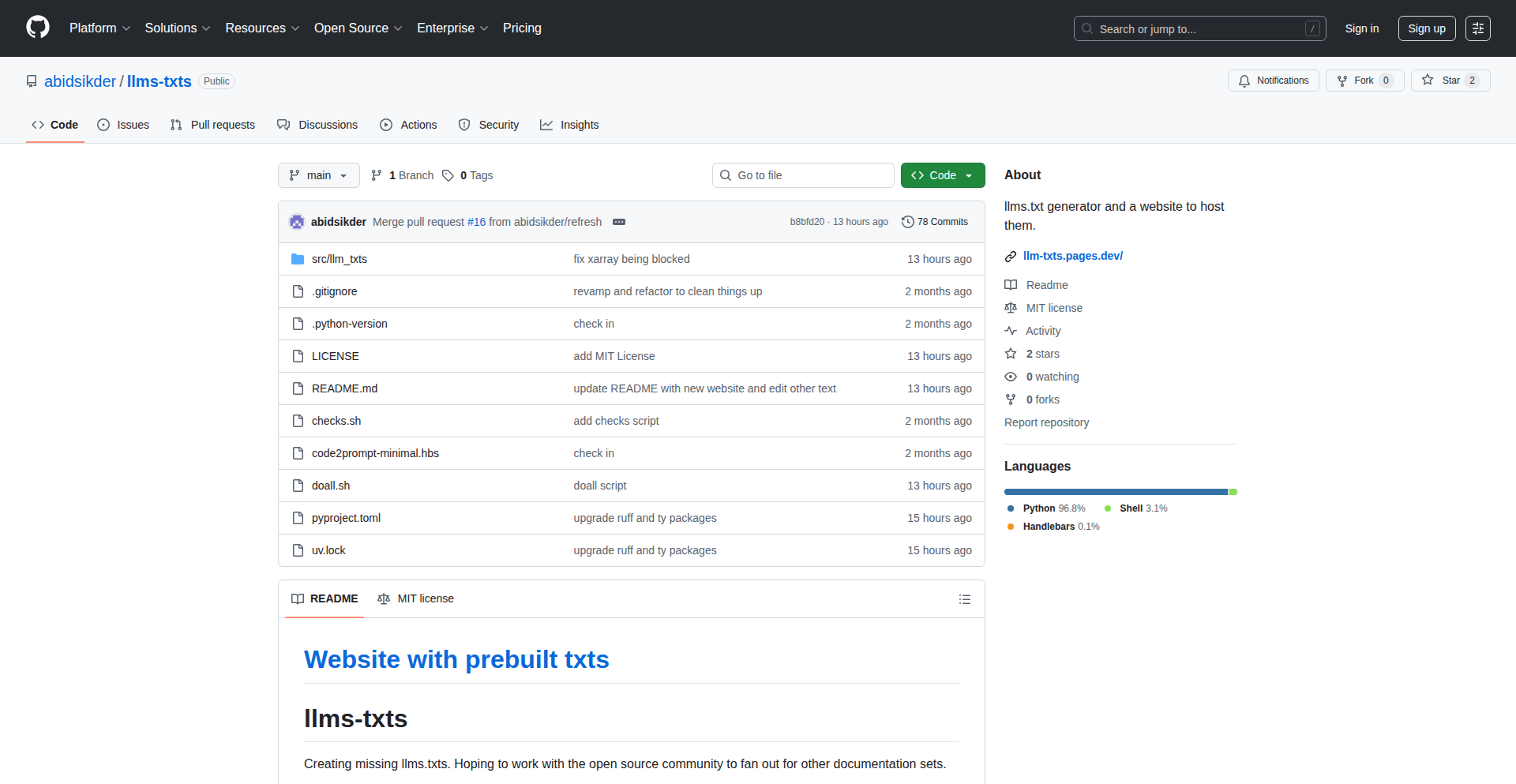Open the 0 Tags tag icon
1516x784 pixels.
click(448, 175)
